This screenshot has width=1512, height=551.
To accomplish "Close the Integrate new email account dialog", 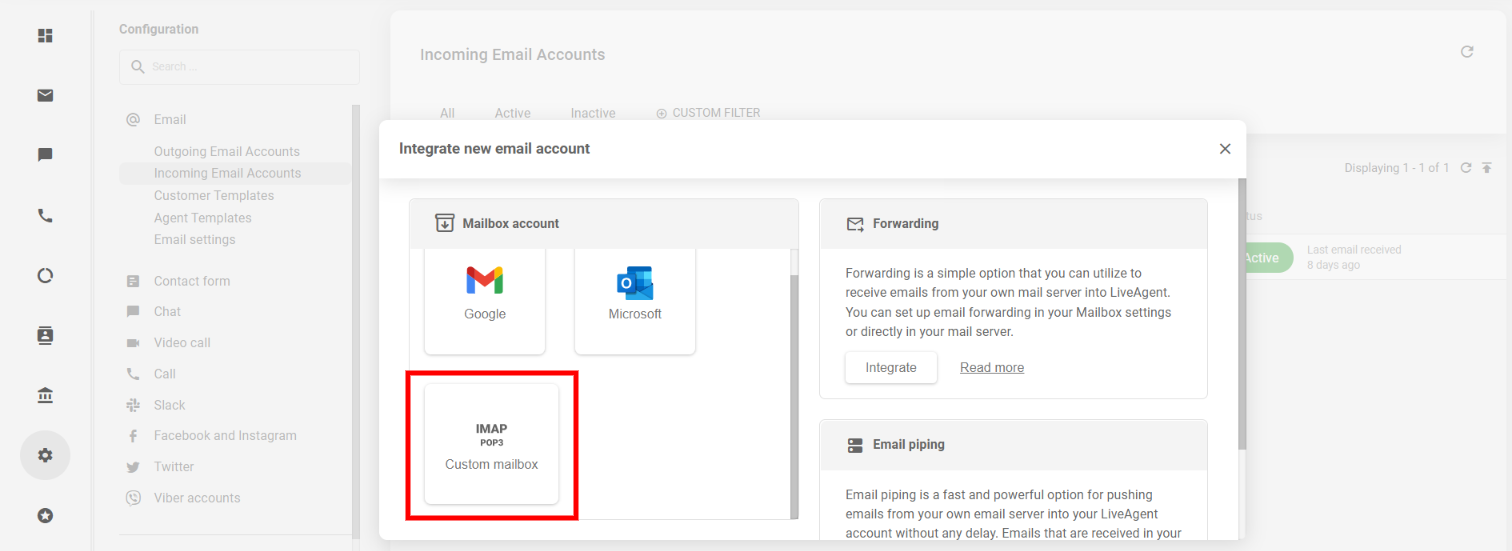I will coord(1225,149).
